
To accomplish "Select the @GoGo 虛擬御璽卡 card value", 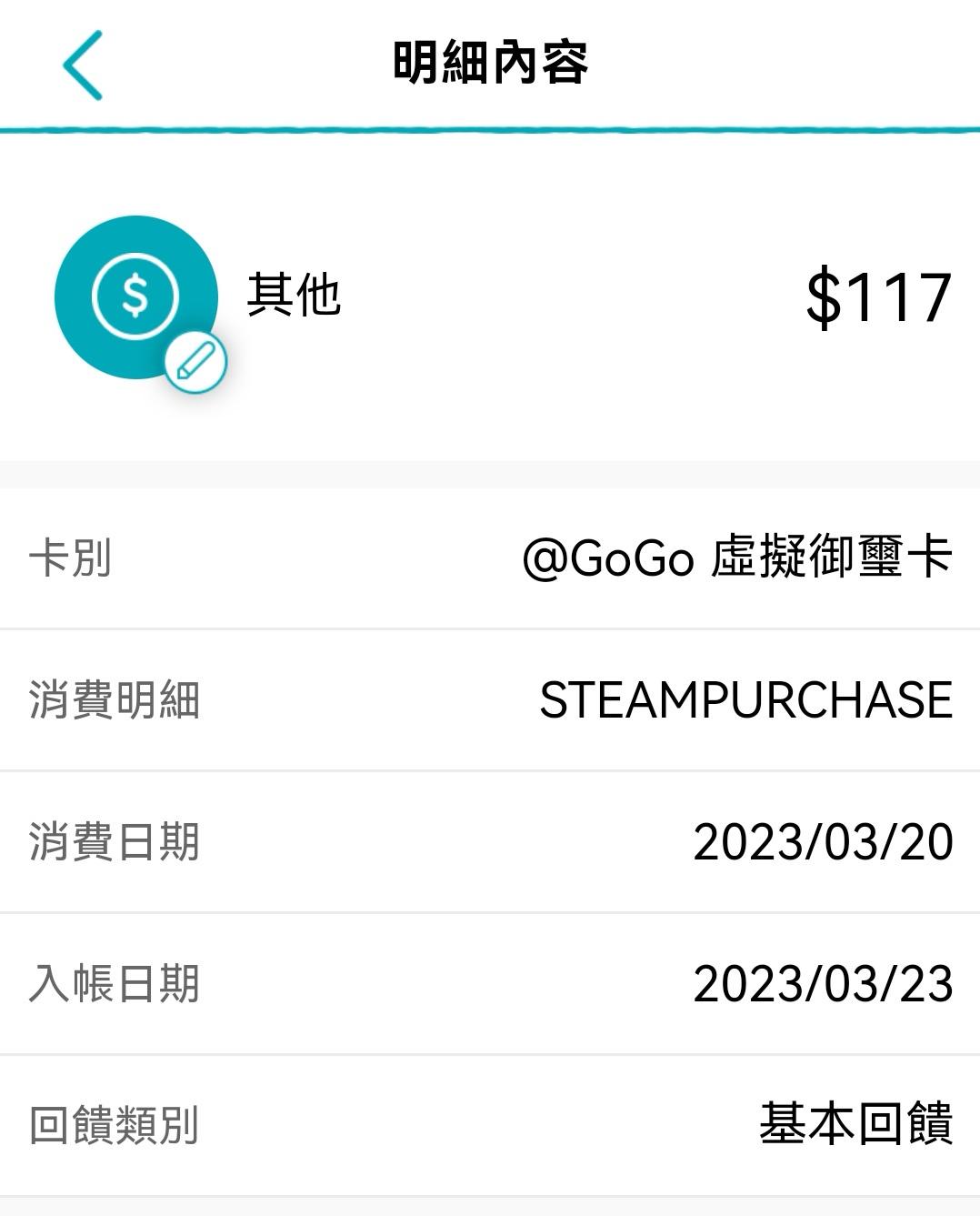I will (x=737, y=558).
